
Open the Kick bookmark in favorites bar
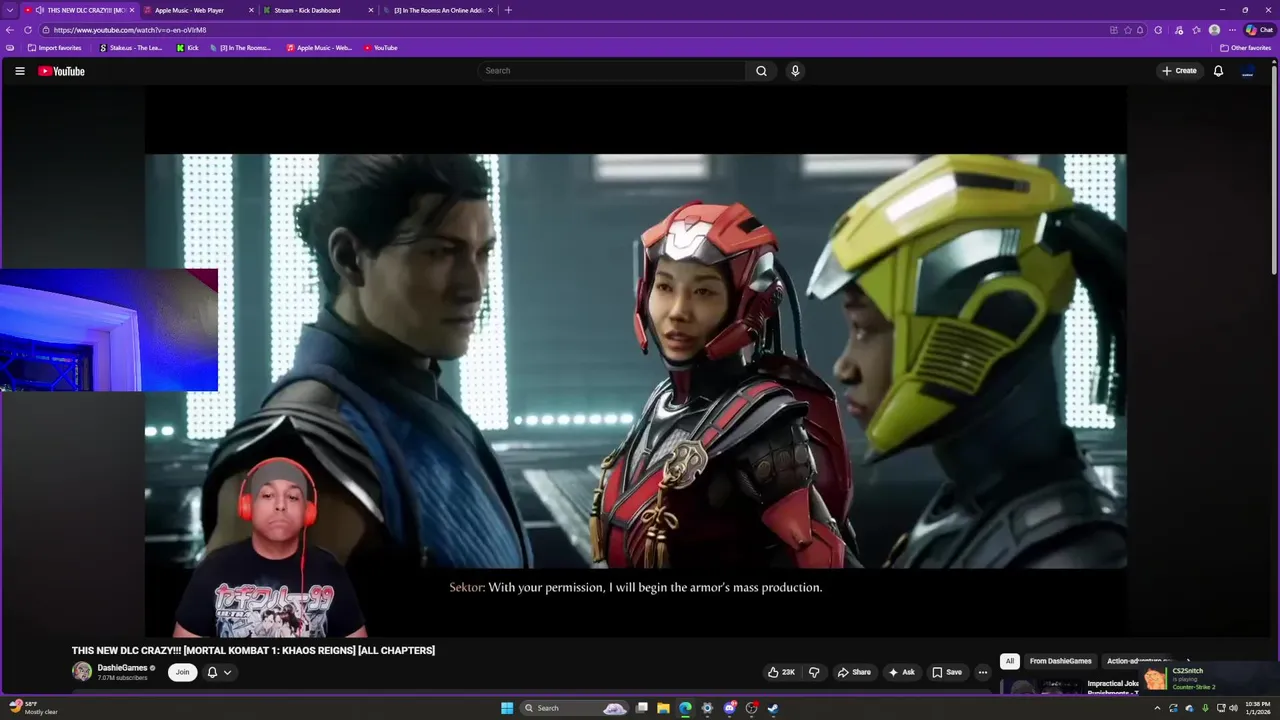[x=187, y=48]
